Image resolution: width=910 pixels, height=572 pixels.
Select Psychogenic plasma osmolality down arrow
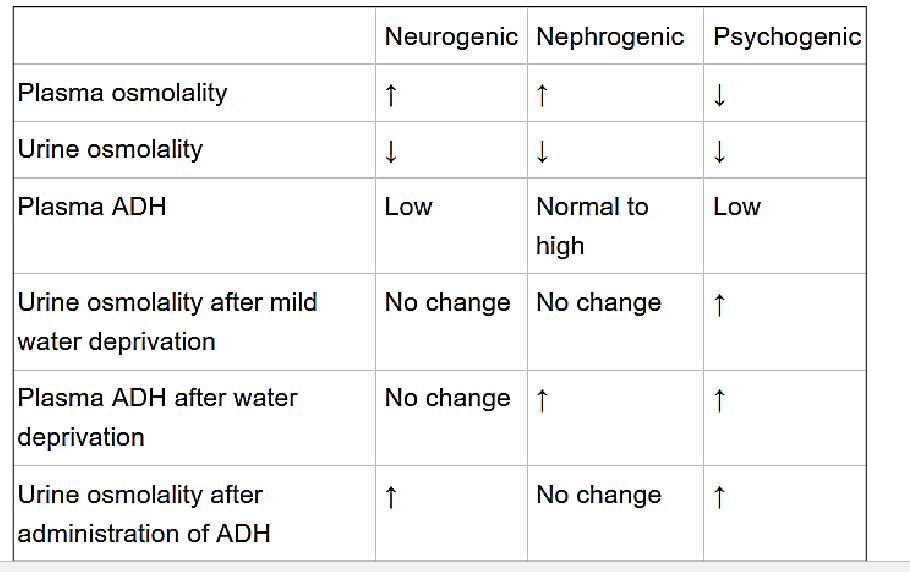(x=719, y=95)
